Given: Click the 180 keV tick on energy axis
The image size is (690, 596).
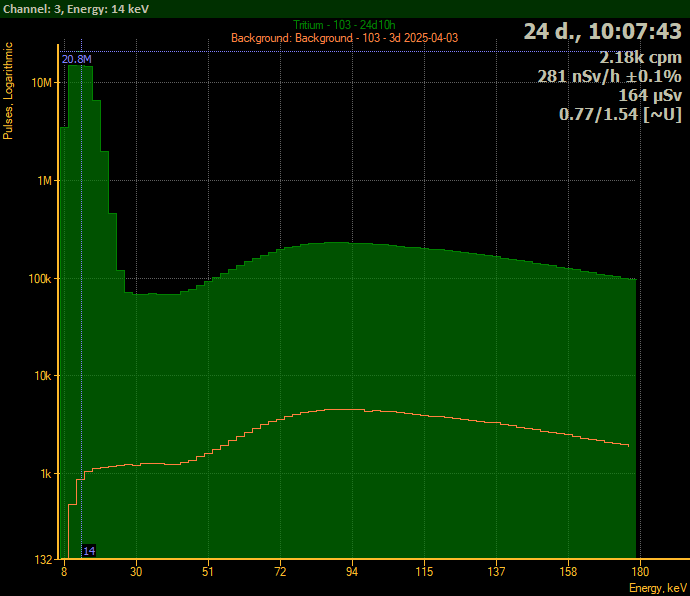Looking at the screenshot, I should pyautogui.click(x=640, y=572).
